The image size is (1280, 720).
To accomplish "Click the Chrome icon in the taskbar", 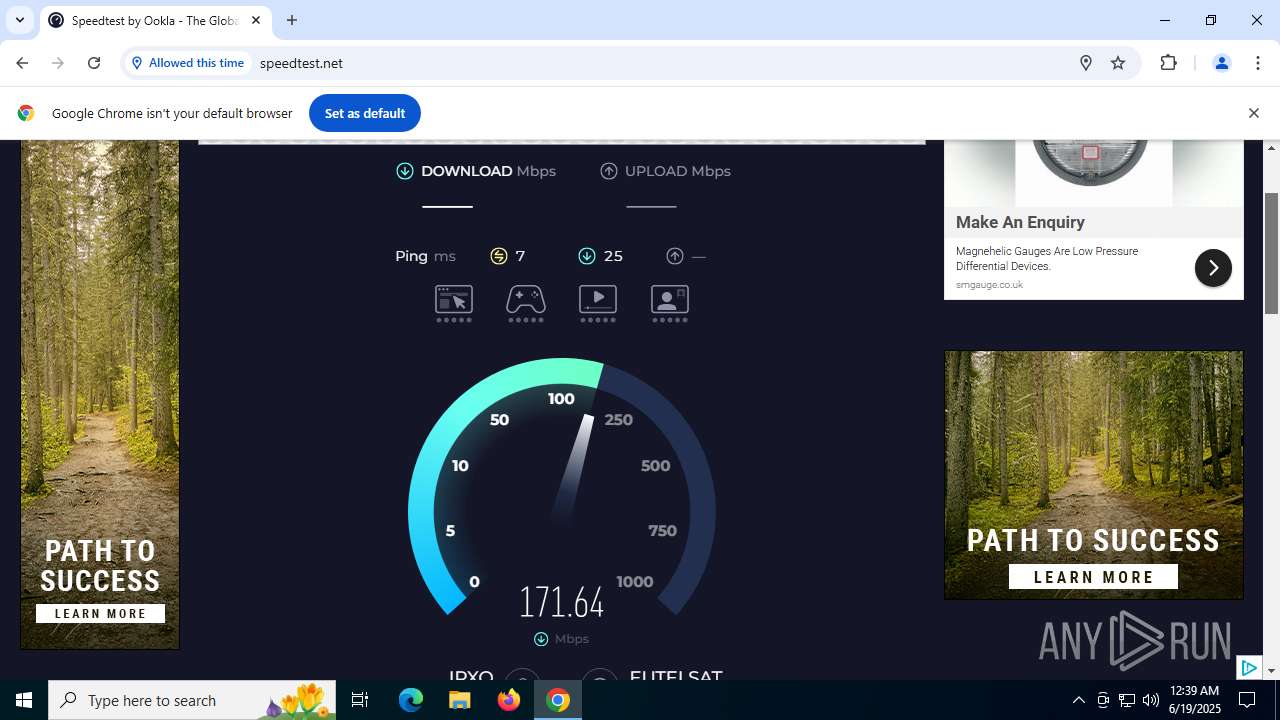I will coord(558,700).
